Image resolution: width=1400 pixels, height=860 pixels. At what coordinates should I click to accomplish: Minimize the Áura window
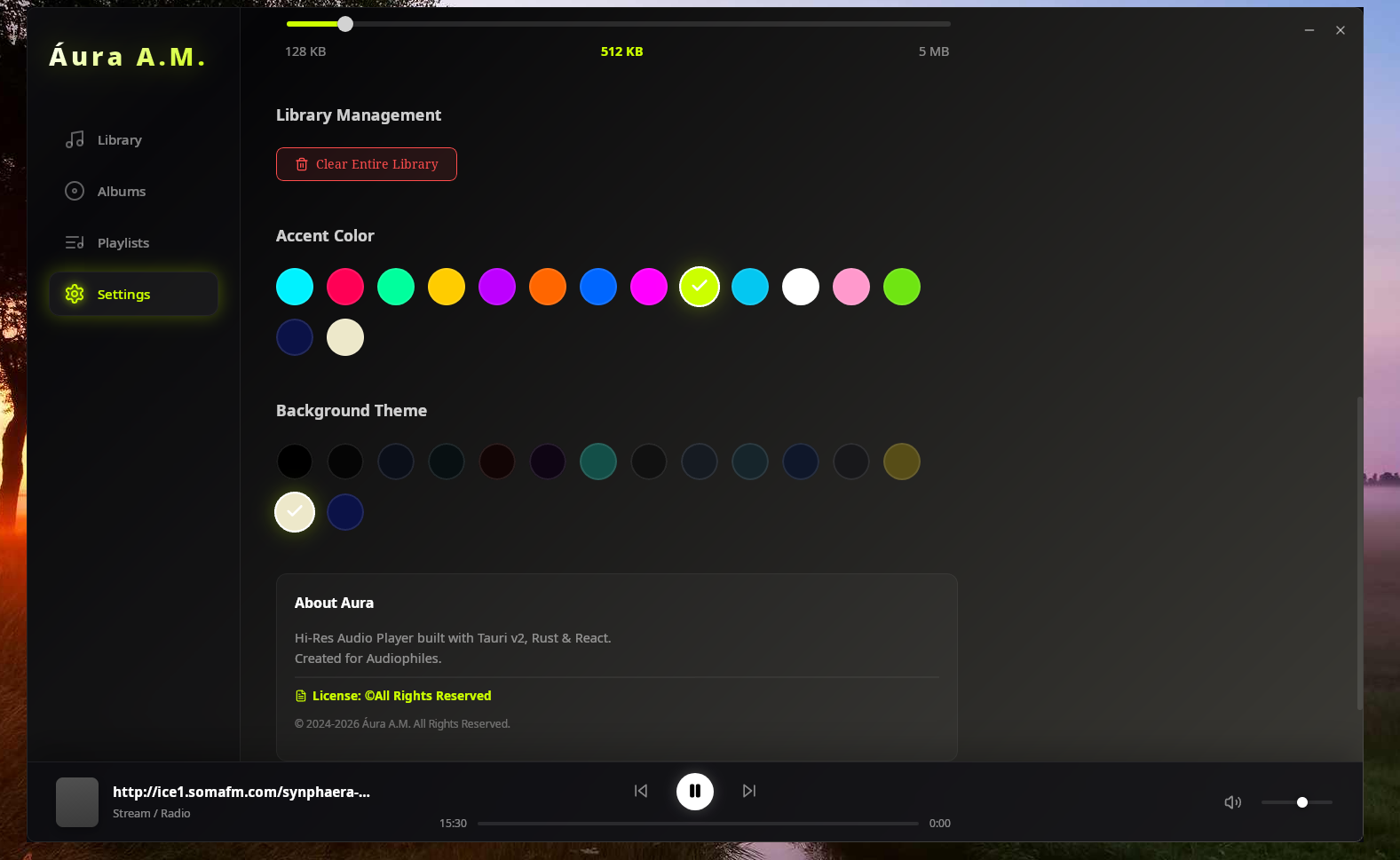tap(1309, 30)
